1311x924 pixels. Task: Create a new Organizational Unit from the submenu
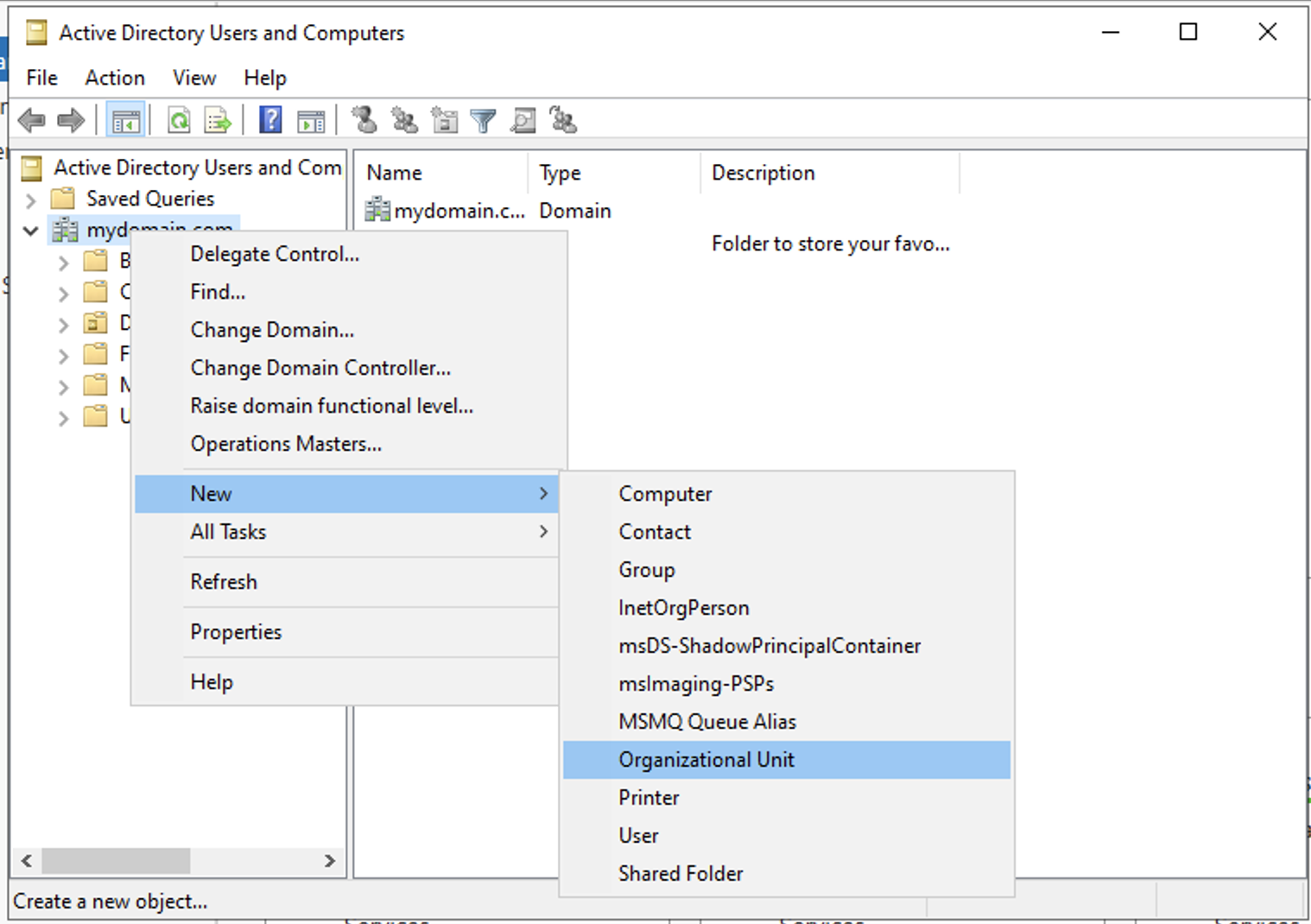[787, 760]
